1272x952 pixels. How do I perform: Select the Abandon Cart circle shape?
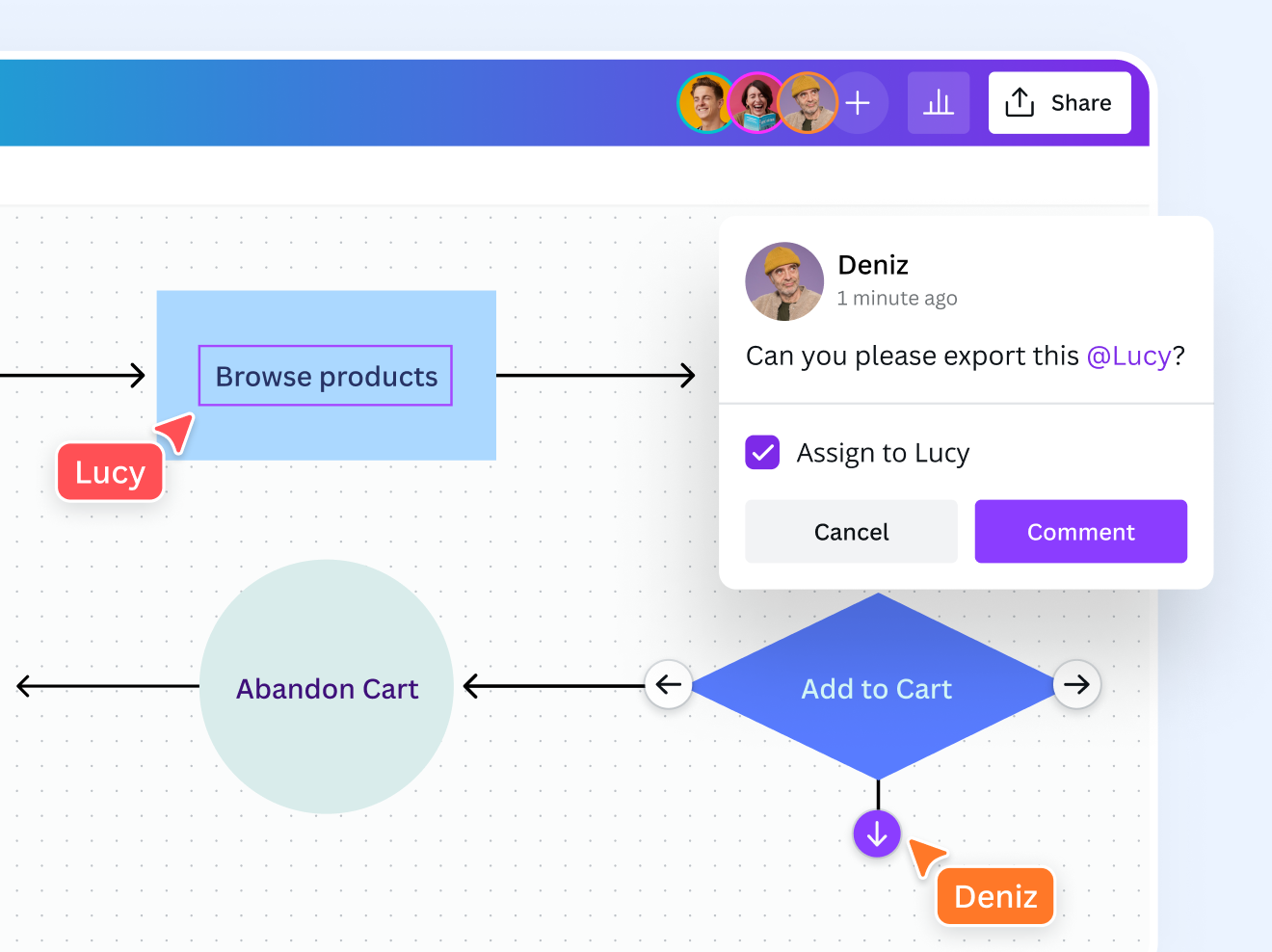[327, 688]
